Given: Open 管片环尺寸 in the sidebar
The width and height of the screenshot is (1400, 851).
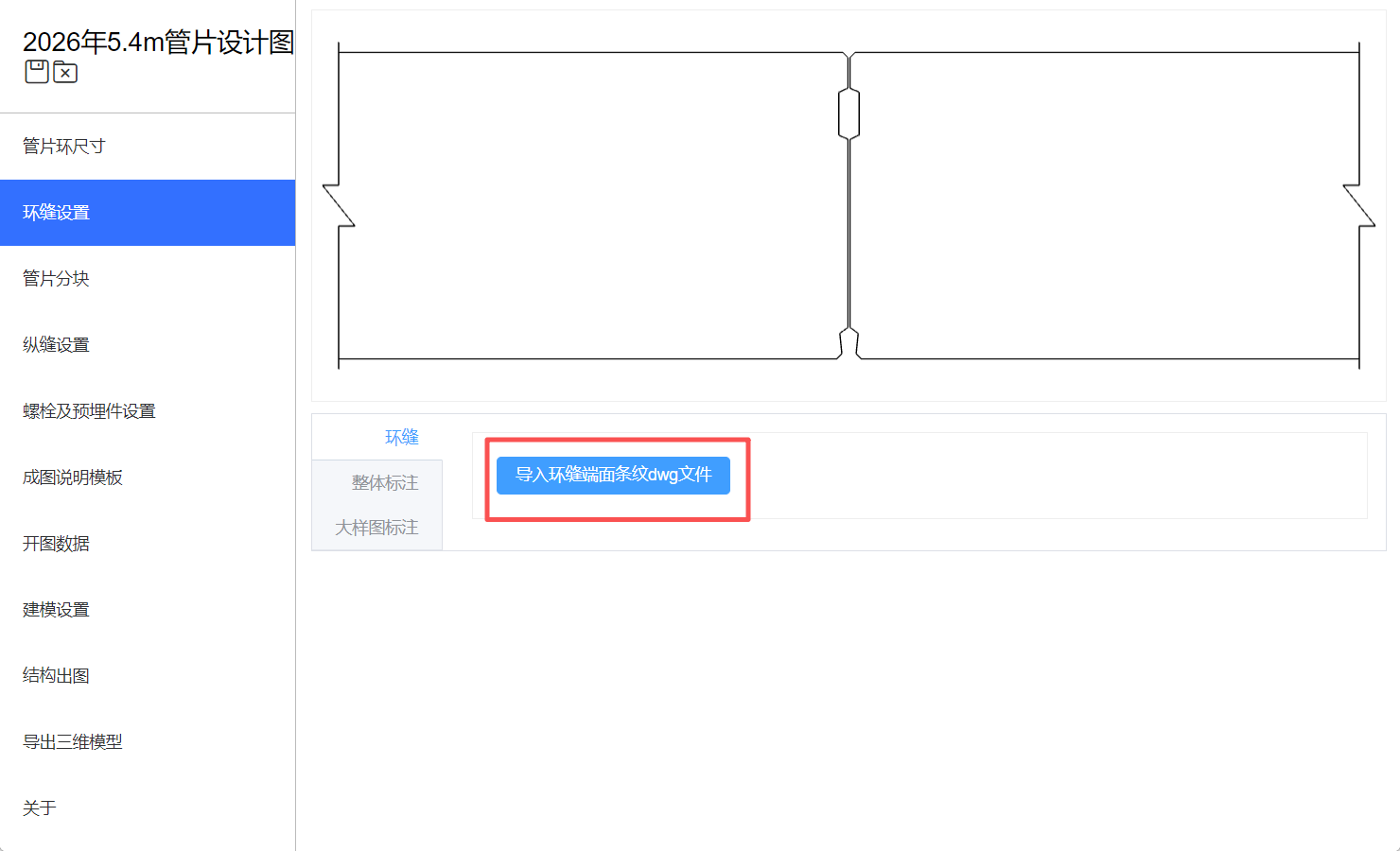Looking at the screenshot, I should (64, 147).
